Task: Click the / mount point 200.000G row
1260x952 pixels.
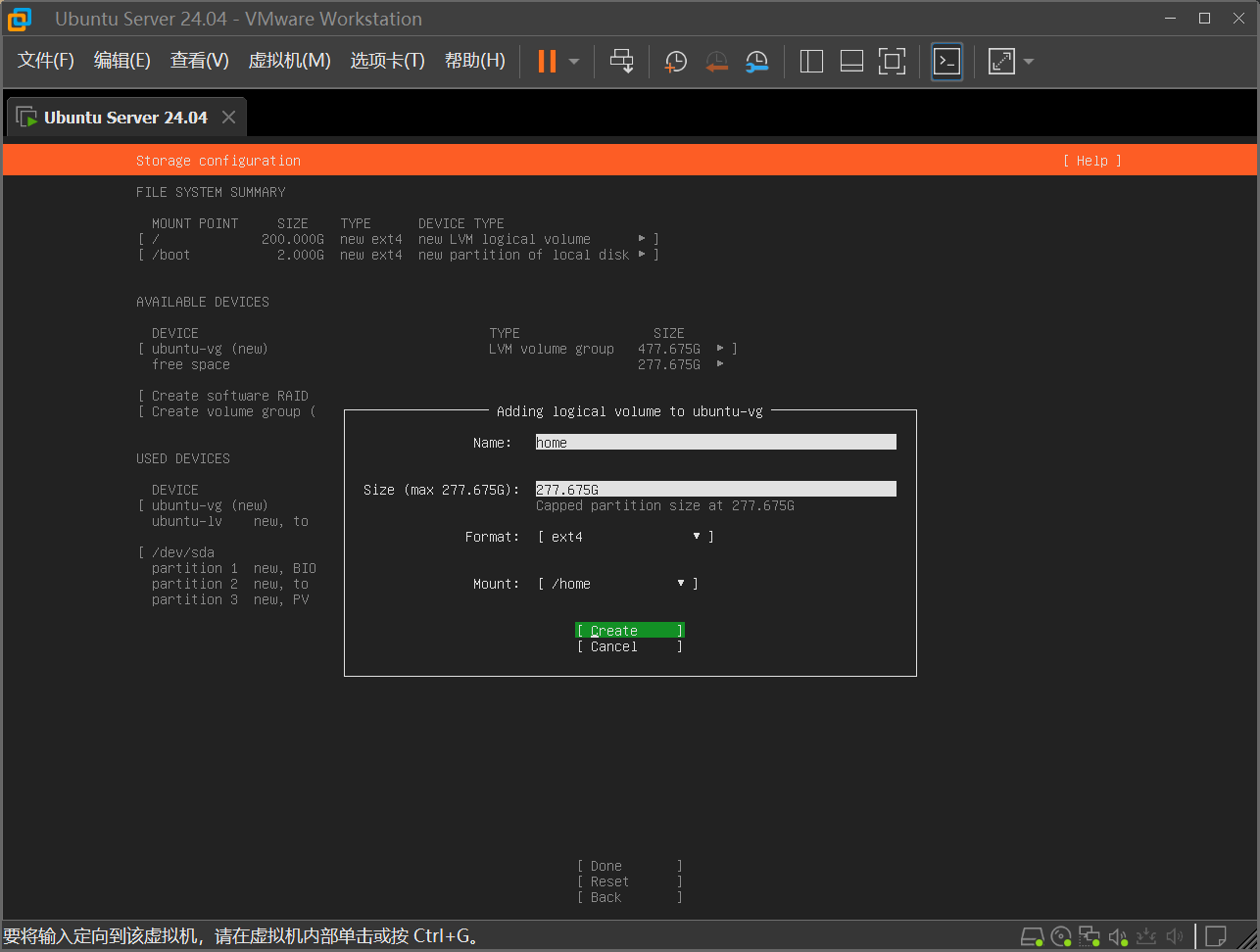Action: [399, 239]
